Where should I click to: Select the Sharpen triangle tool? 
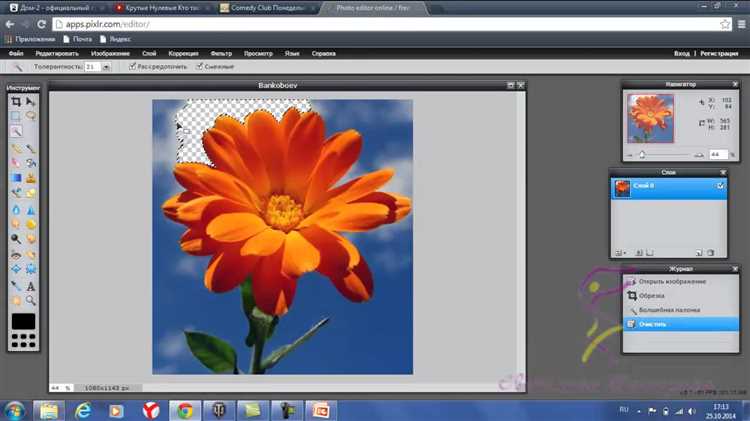31,210
